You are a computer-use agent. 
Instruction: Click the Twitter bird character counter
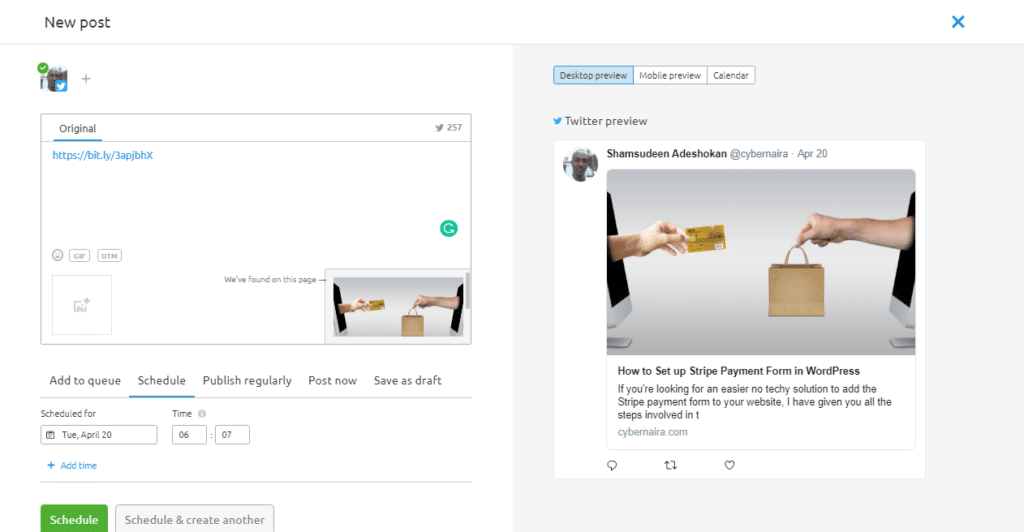tap(449, 128)
